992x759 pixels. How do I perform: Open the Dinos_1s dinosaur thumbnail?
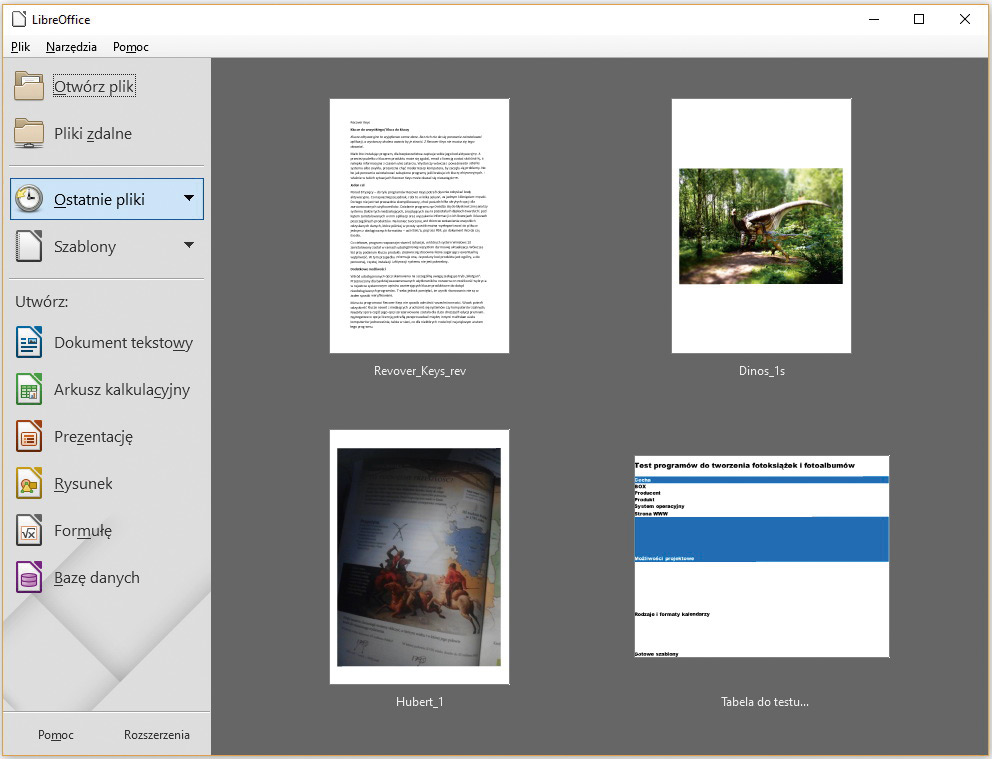click(x=761, y=226)
